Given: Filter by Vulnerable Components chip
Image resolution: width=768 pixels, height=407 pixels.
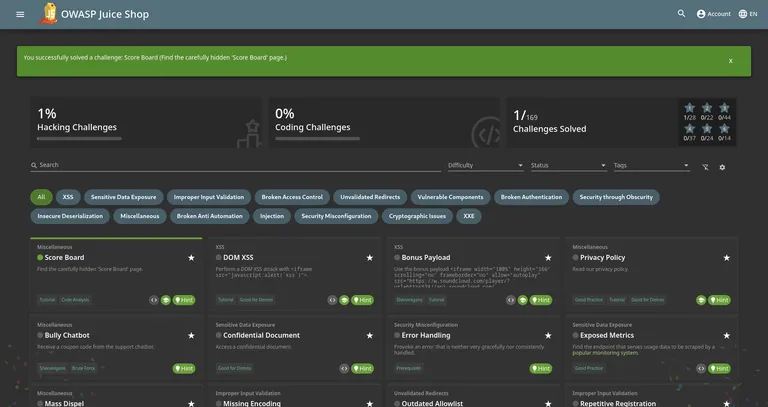Looking at the screenshot, I should tap(450, 197).
